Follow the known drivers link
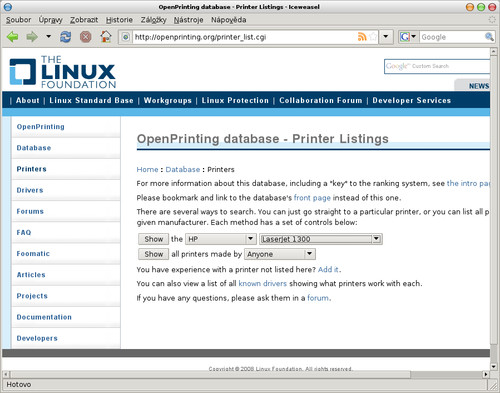 coord(263,284)
